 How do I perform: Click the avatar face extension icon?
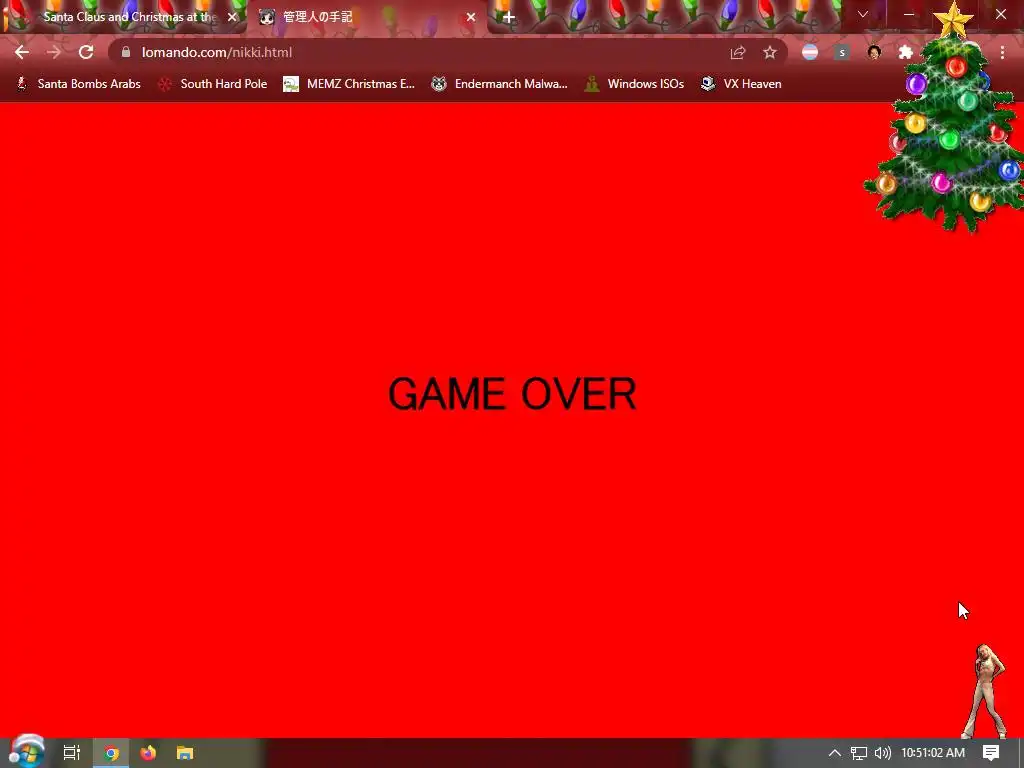pos(874,52)
